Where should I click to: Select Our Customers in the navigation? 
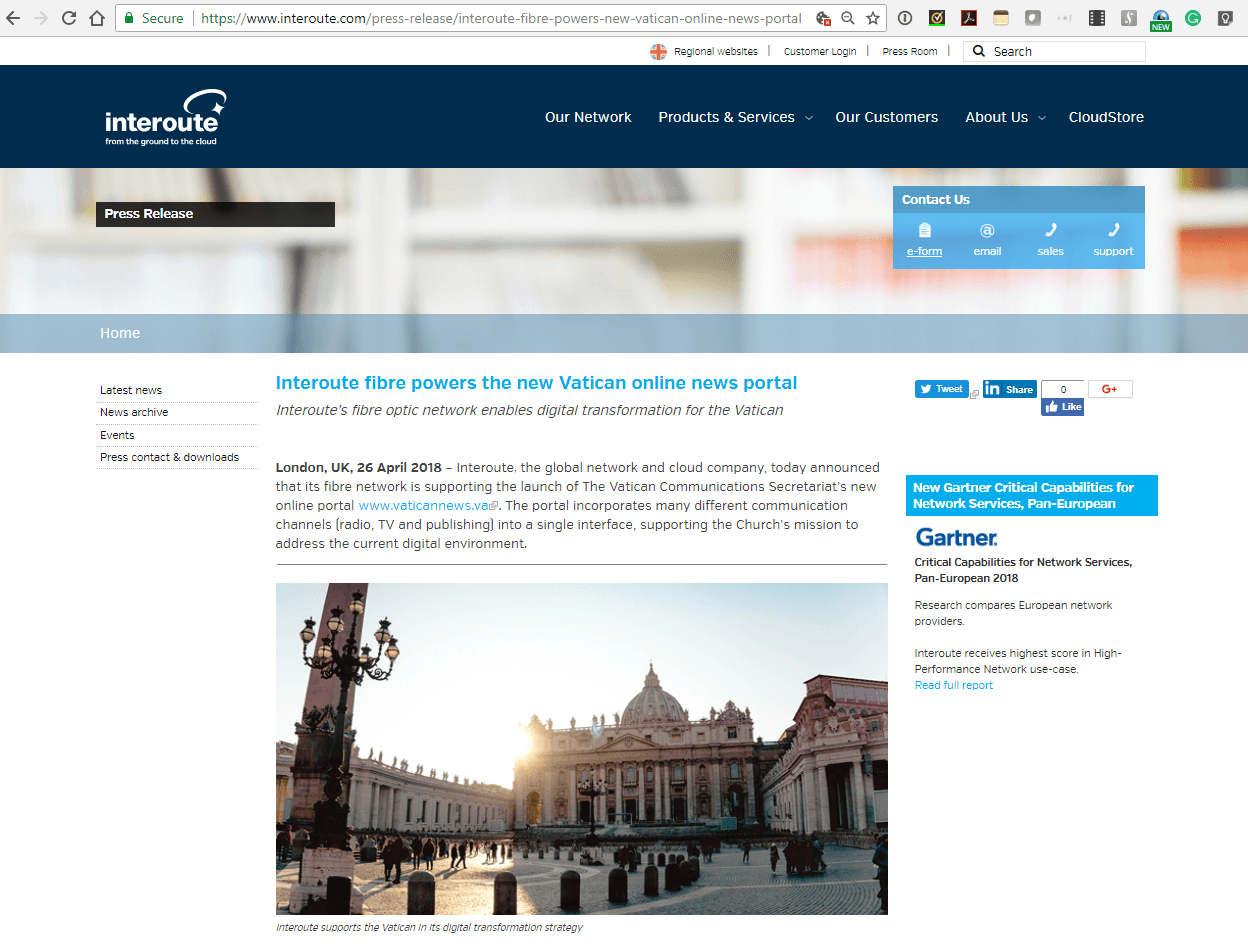886,117
